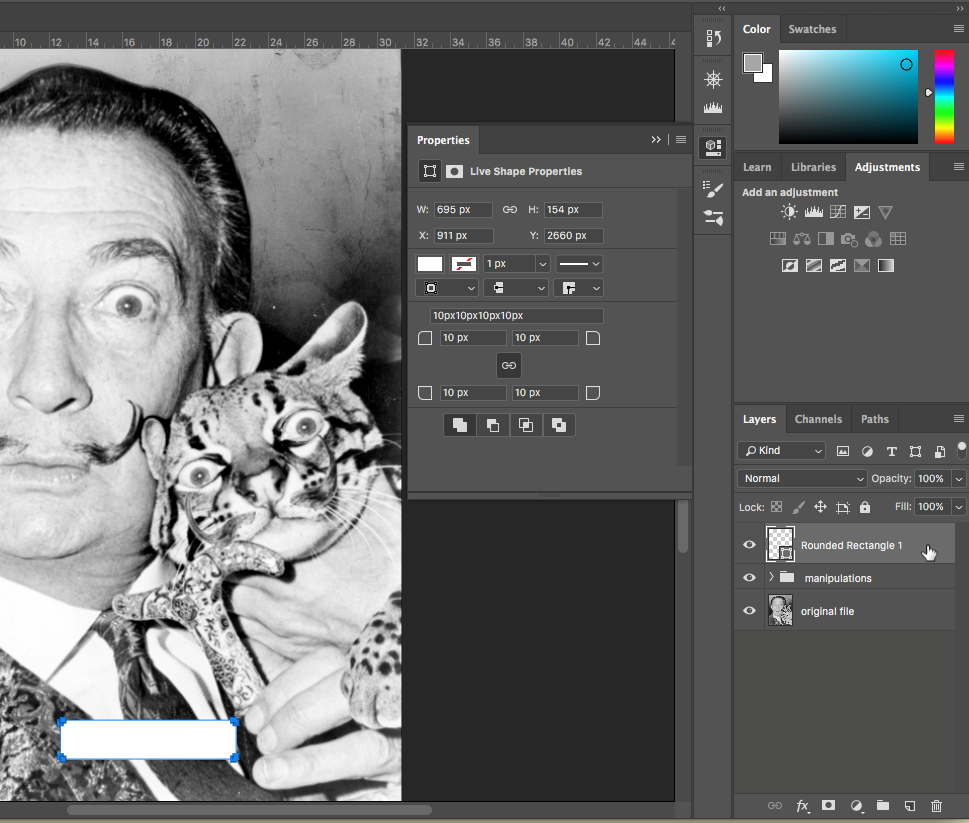Add a Levels adjustment layer
Viewport: 969px width, 823px height.
[x=813, y=212]
